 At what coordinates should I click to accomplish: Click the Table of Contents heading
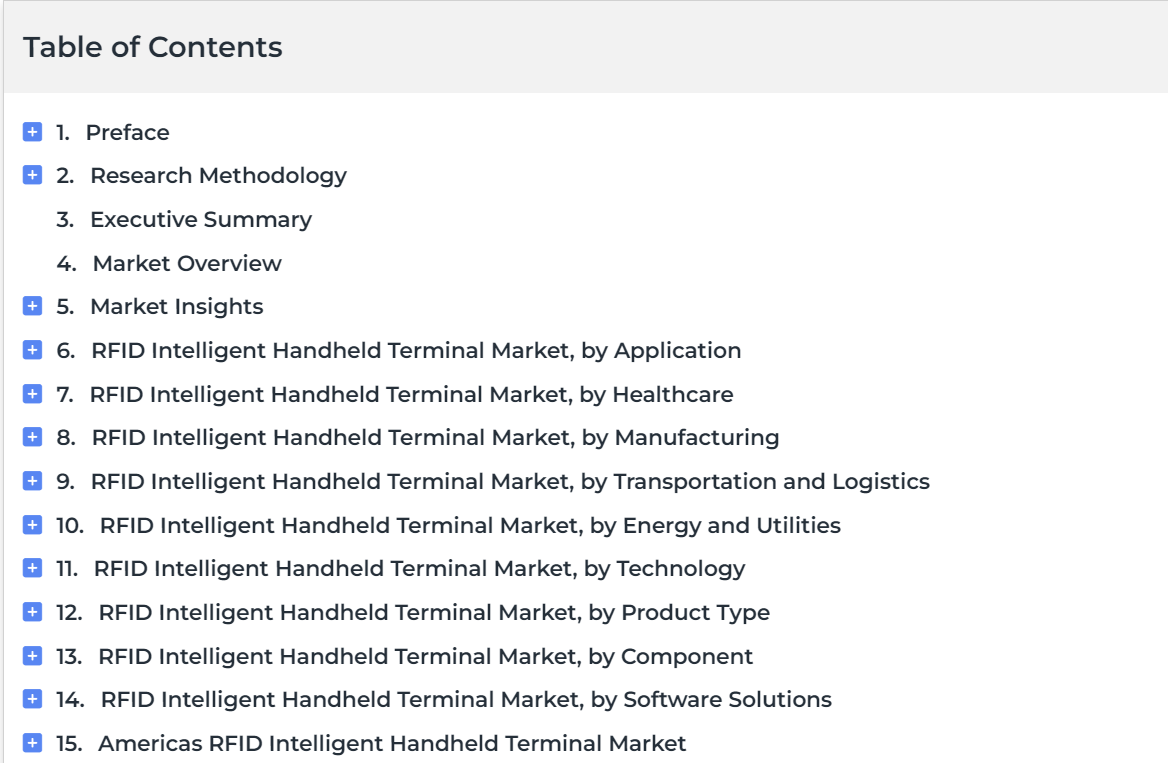tap(153, 47)
